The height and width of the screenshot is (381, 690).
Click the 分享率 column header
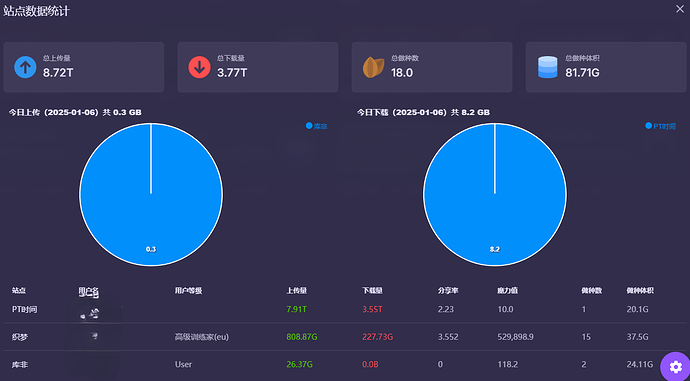pos(448,291)
